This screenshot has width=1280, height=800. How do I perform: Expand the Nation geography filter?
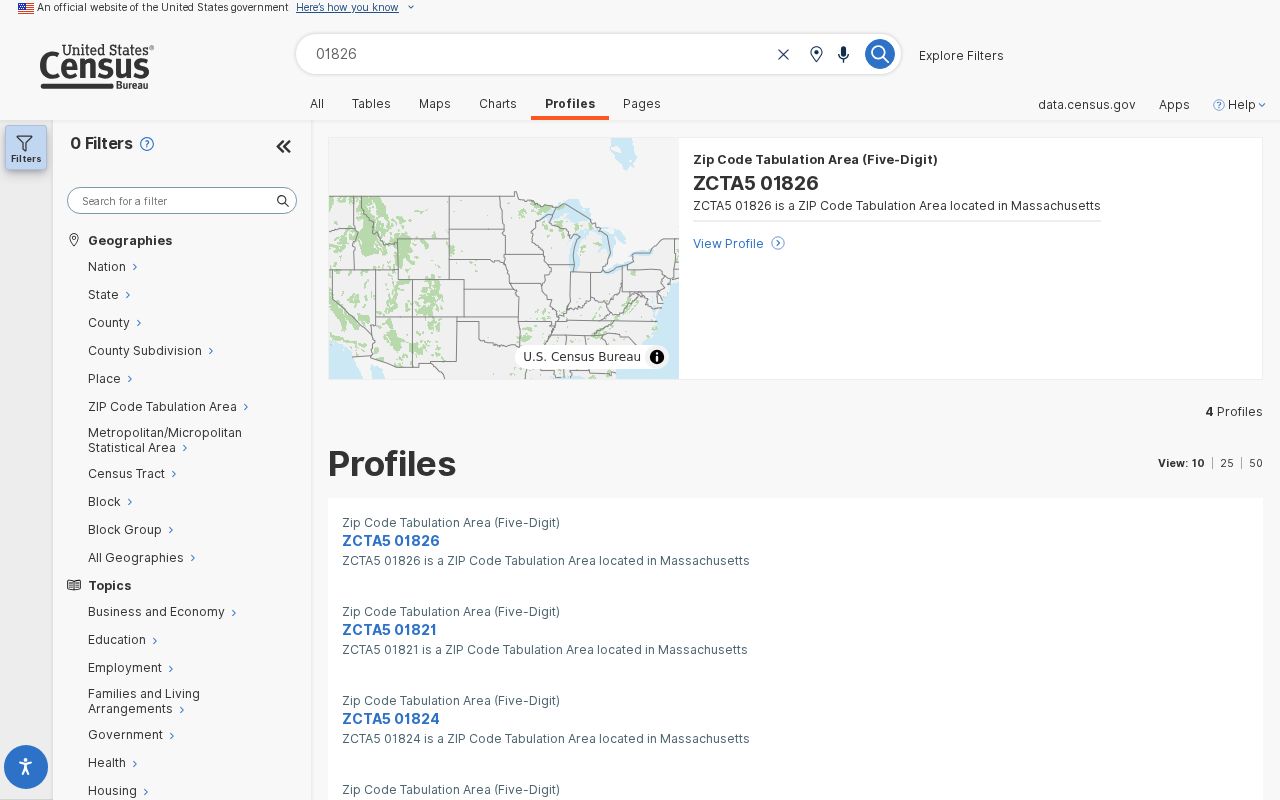point(112,267)
